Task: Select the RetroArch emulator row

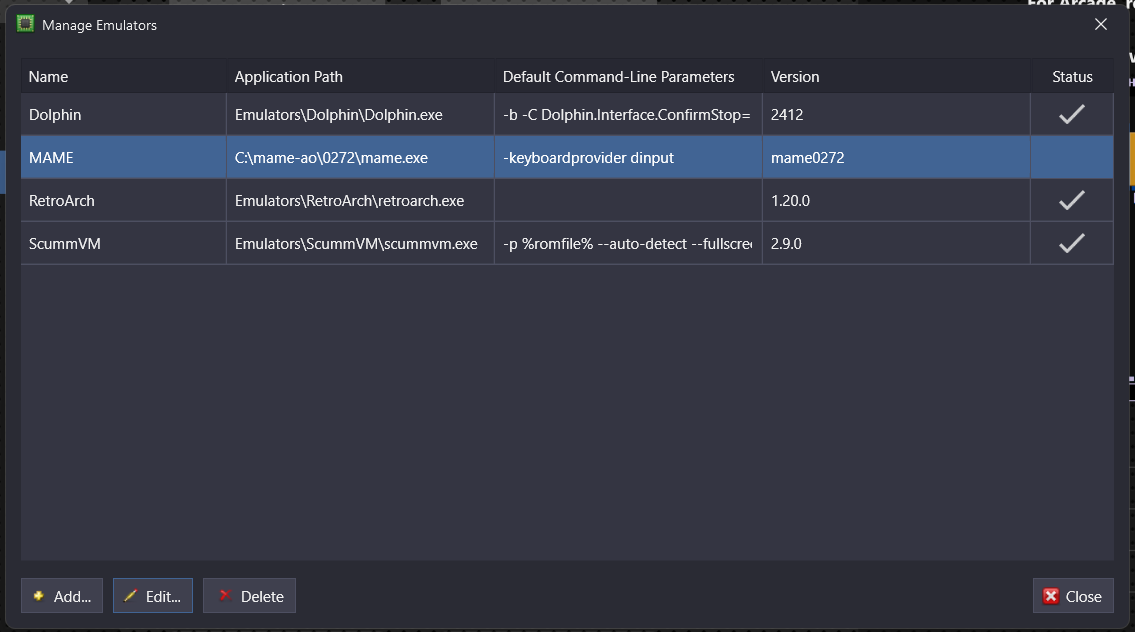Action: (567, 201)
